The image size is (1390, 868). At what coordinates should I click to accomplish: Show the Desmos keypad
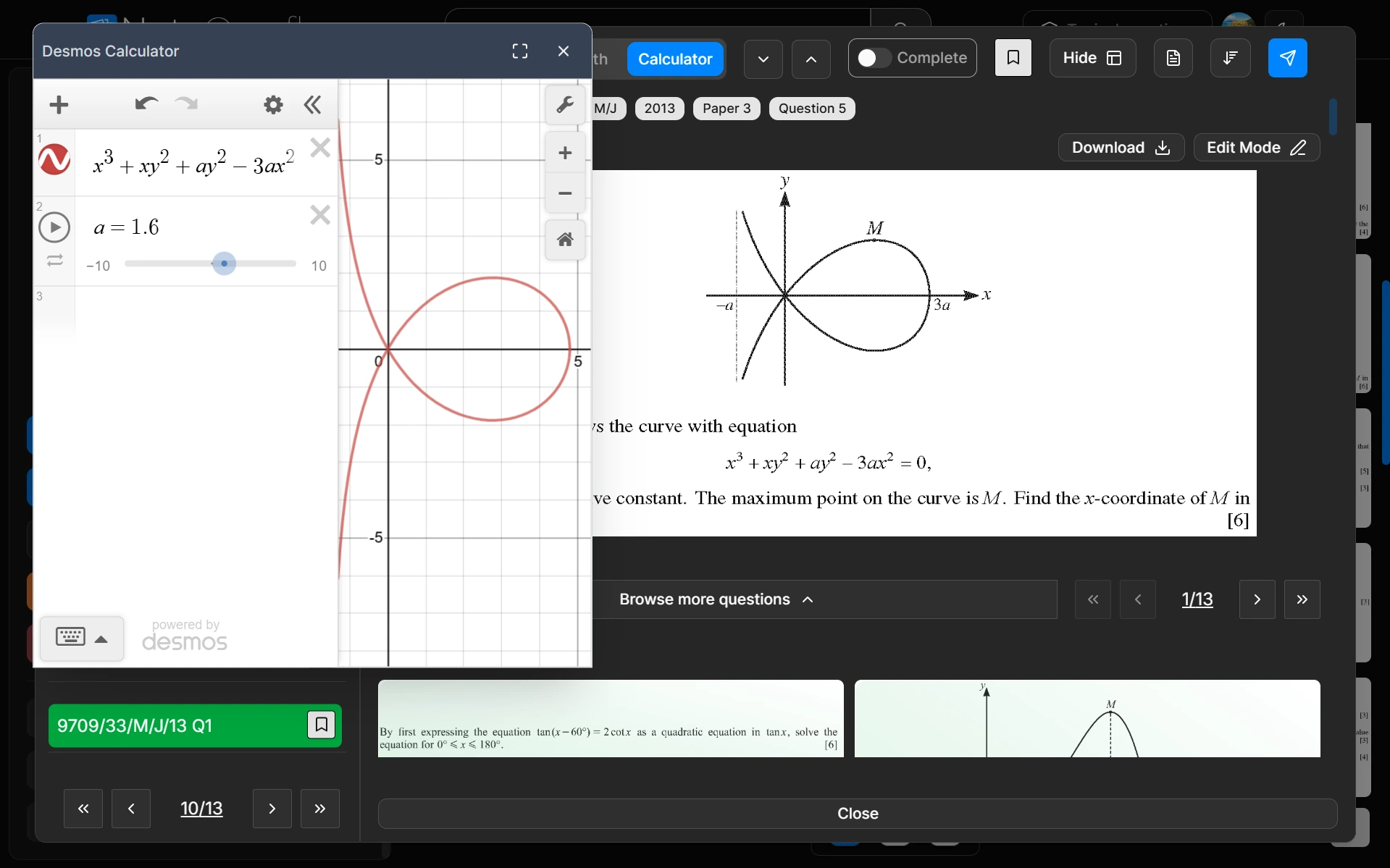coord(82,638)
